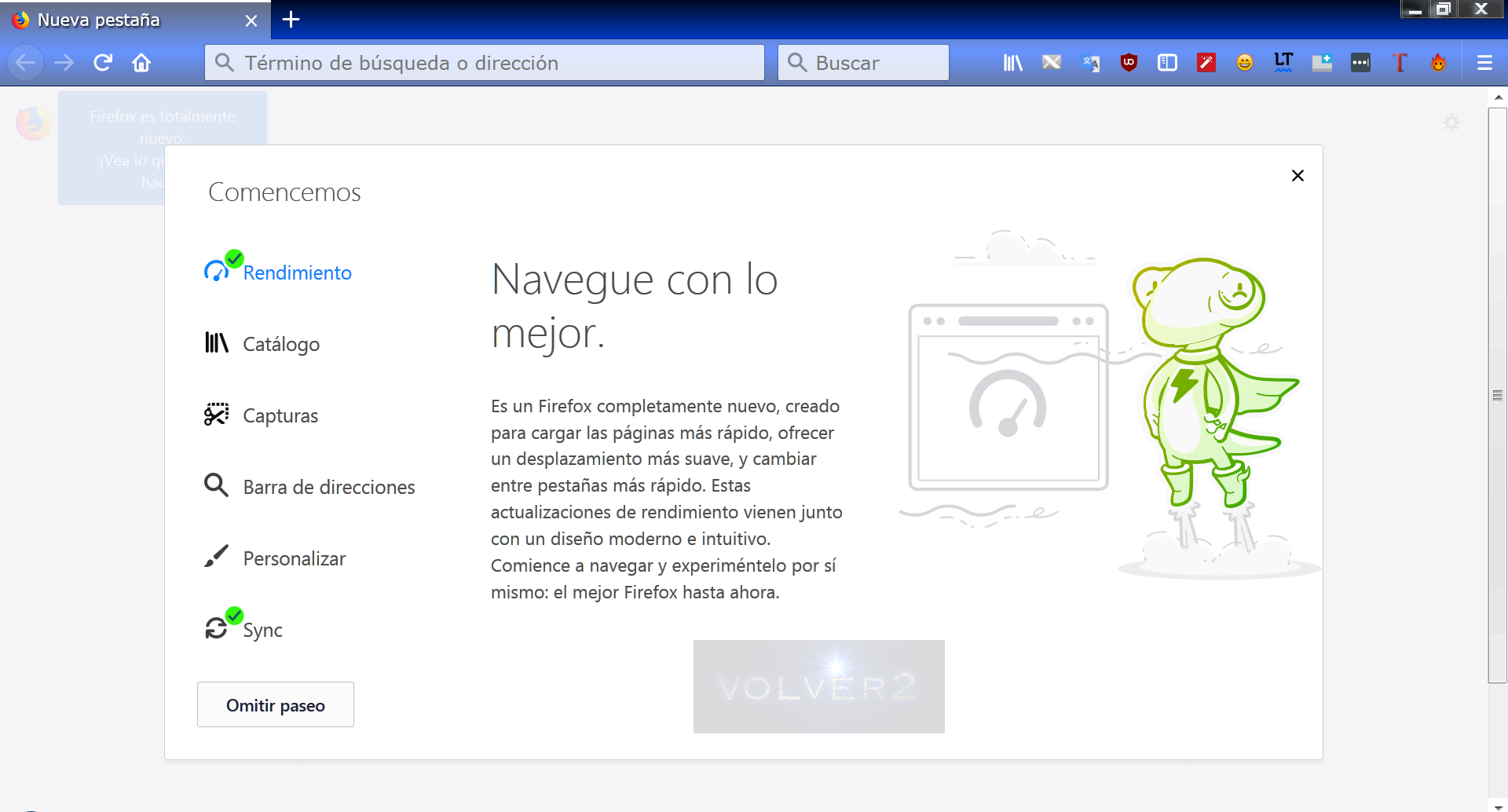1508x812 pixels.
Task: Open the uBlock Origin shield icon
Action: tap(1129, 63)
